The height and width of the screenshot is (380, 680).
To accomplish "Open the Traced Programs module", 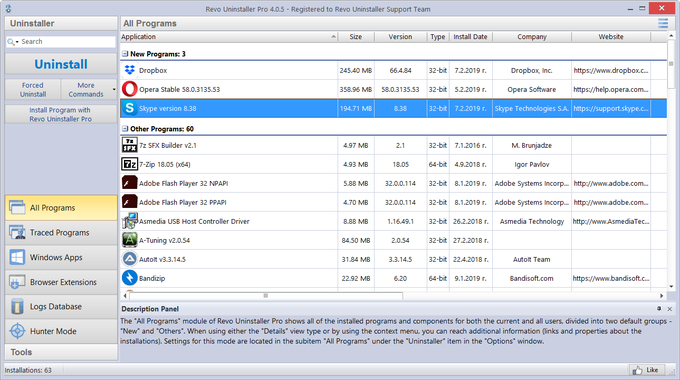I will click(x=61, y=233).
